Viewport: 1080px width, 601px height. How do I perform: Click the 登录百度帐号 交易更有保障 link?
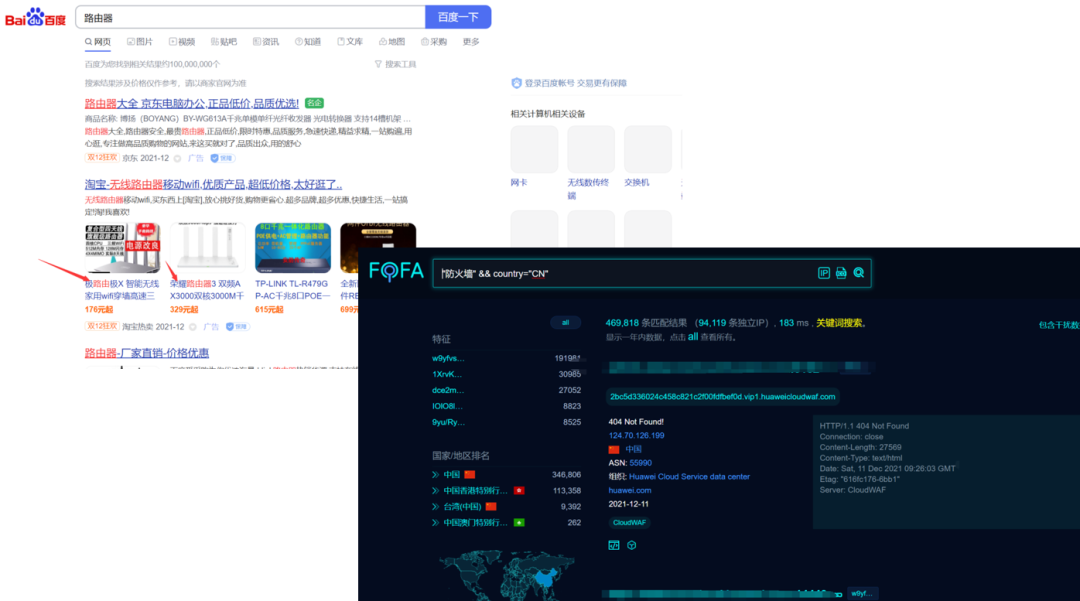(576, 83)
